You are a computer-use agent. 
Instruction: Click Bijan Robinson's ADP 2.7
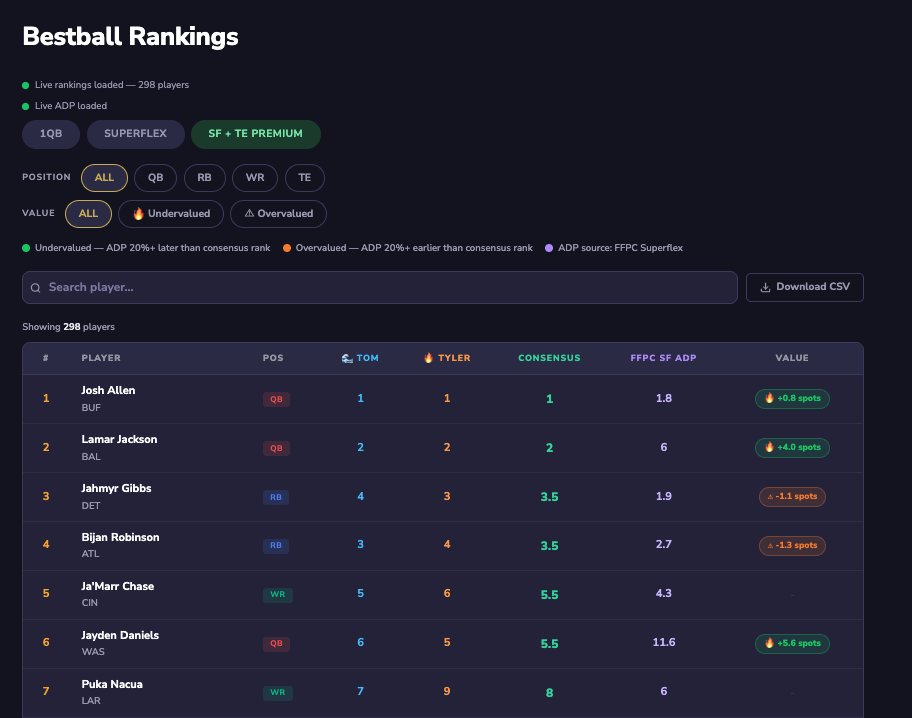click(x=664, y=545)
